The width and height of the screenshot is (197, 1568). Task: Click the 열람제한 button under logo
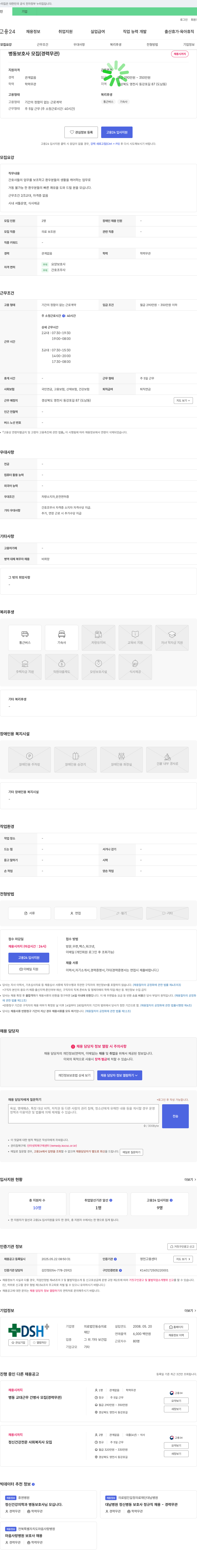40,1342
